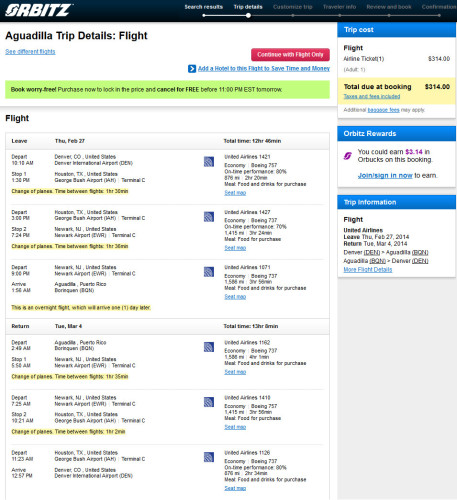This screenshot has width=457, height=500.
Task: Click Continue with Flight Only button
Action: (x=290, y=55)
